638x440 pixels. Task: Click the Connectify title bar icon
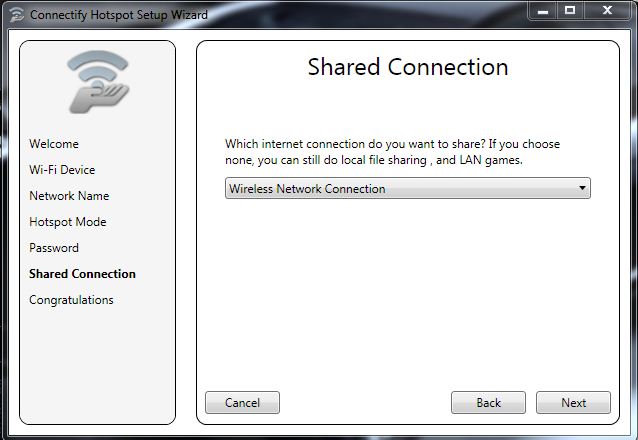[16, 15]
